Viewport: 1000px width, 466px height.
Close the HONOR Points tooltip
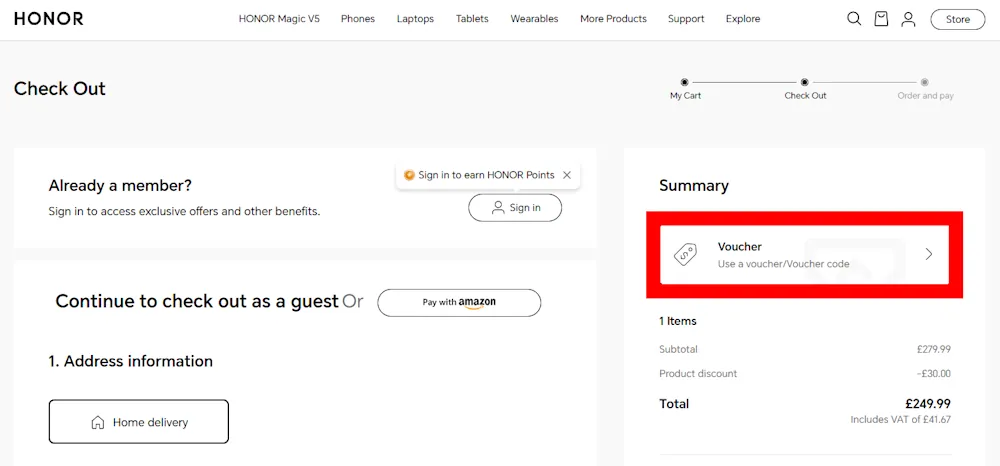point(567,175)
